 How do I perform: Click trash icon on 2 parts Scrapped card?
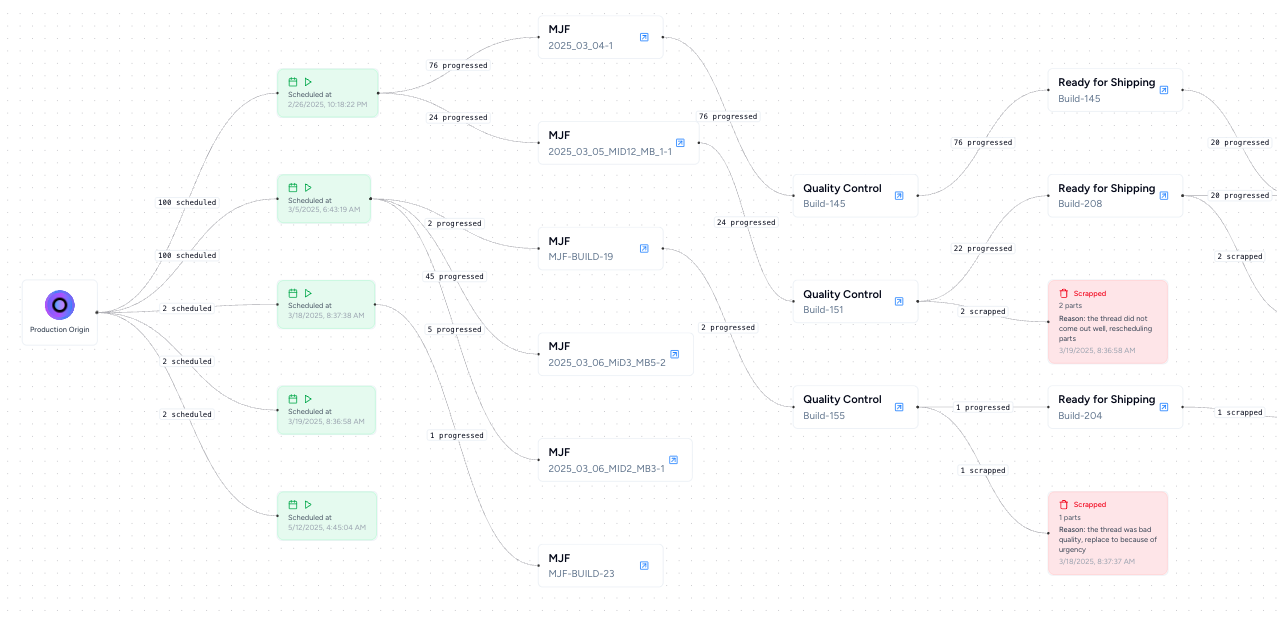1064,293
